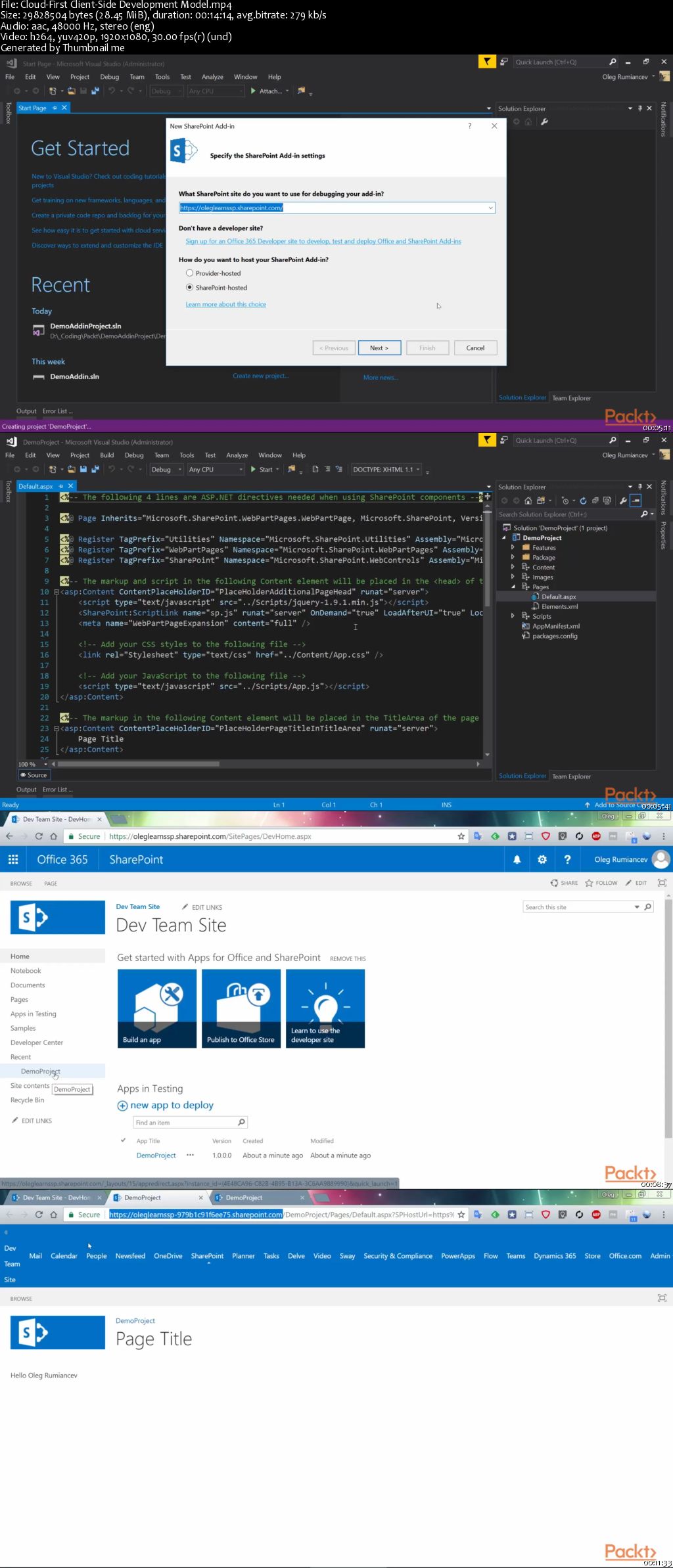Open the Window menu in Start Page window
Screen dimensions: 673x1568
pos(245,77)
